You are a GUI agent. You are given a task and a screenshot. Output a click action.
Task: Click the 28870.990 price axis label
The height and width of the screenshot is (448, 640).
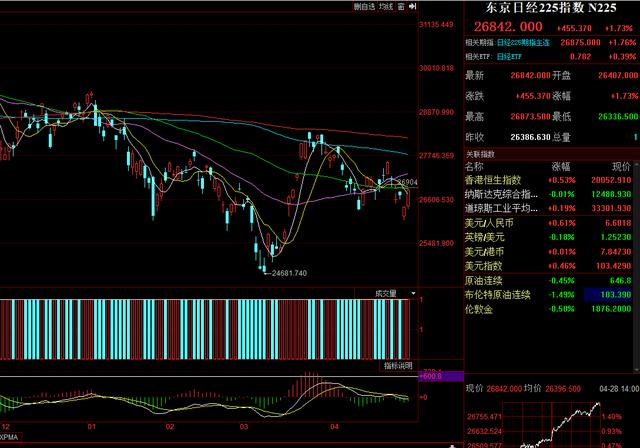pyautogui.click(x=436, y=112)
